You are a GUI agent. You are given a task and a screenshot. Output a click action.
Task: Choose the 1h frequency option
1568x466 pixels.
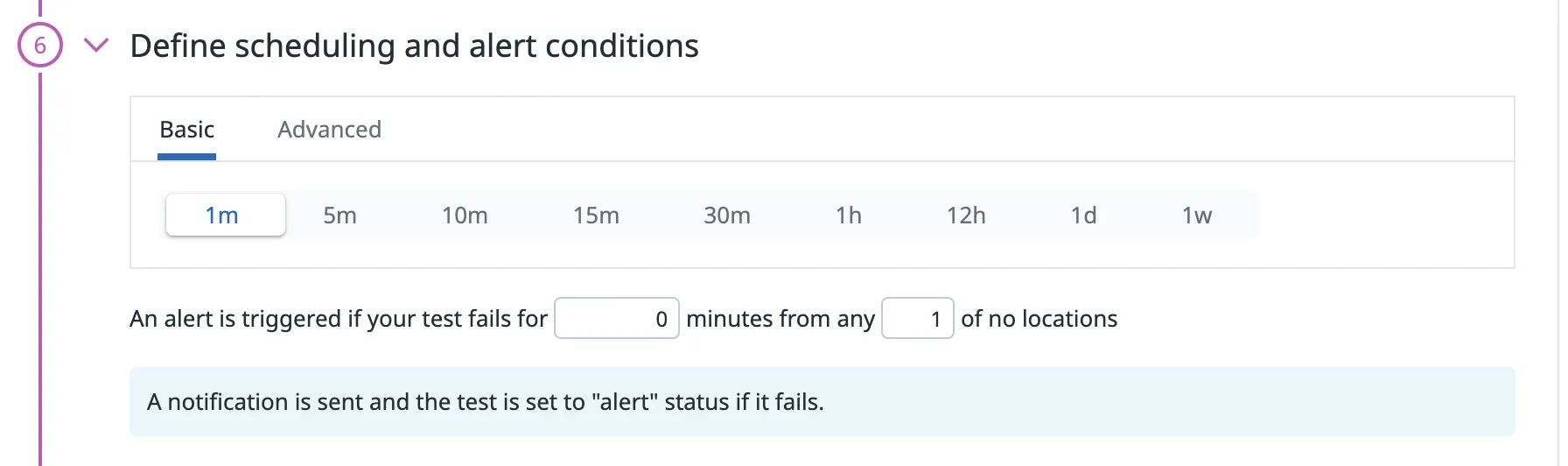848,215
